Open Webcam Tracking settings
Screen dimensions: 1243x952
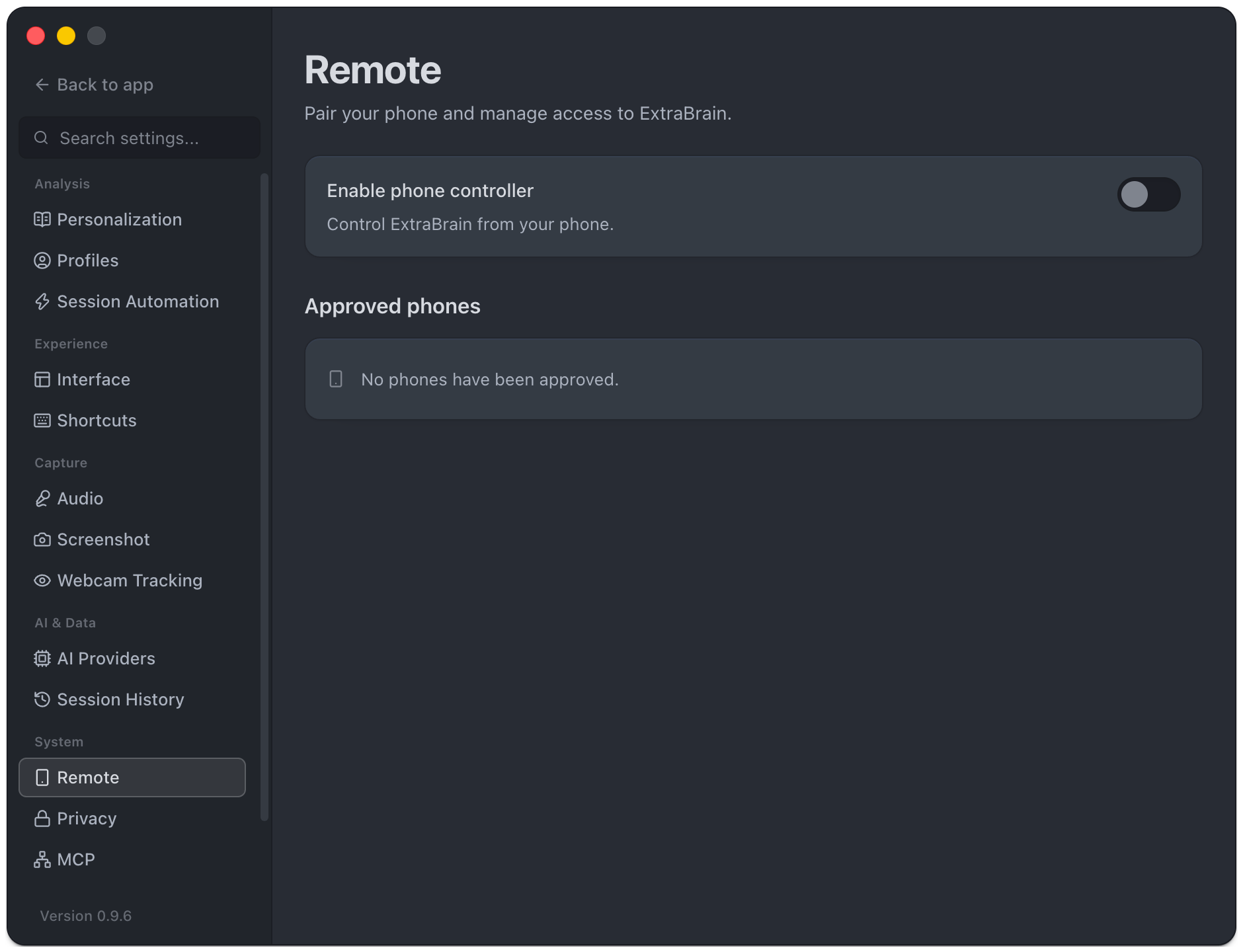[132, 580]
